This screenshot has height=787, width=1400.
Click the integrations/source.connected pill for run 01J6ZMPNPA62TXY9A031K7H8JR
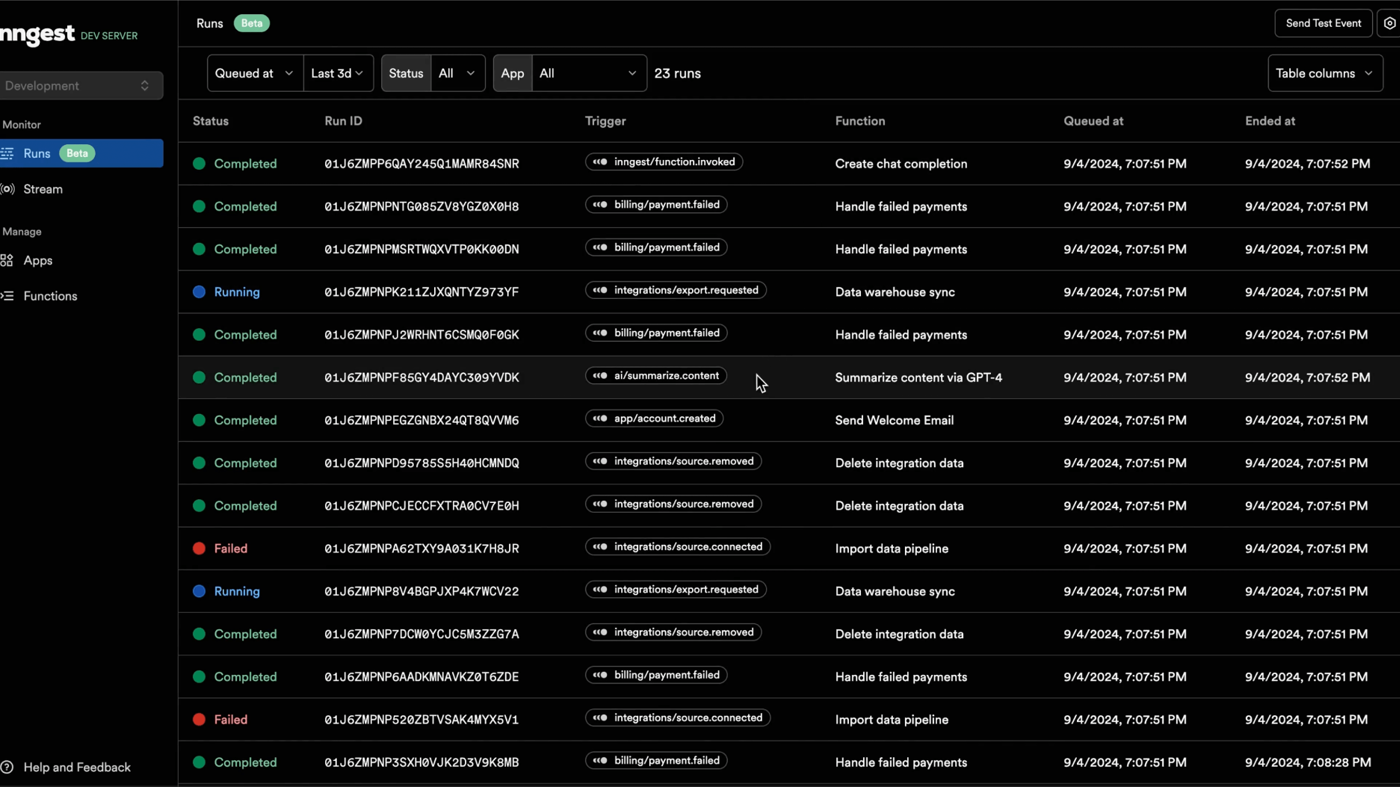point(678,547)
